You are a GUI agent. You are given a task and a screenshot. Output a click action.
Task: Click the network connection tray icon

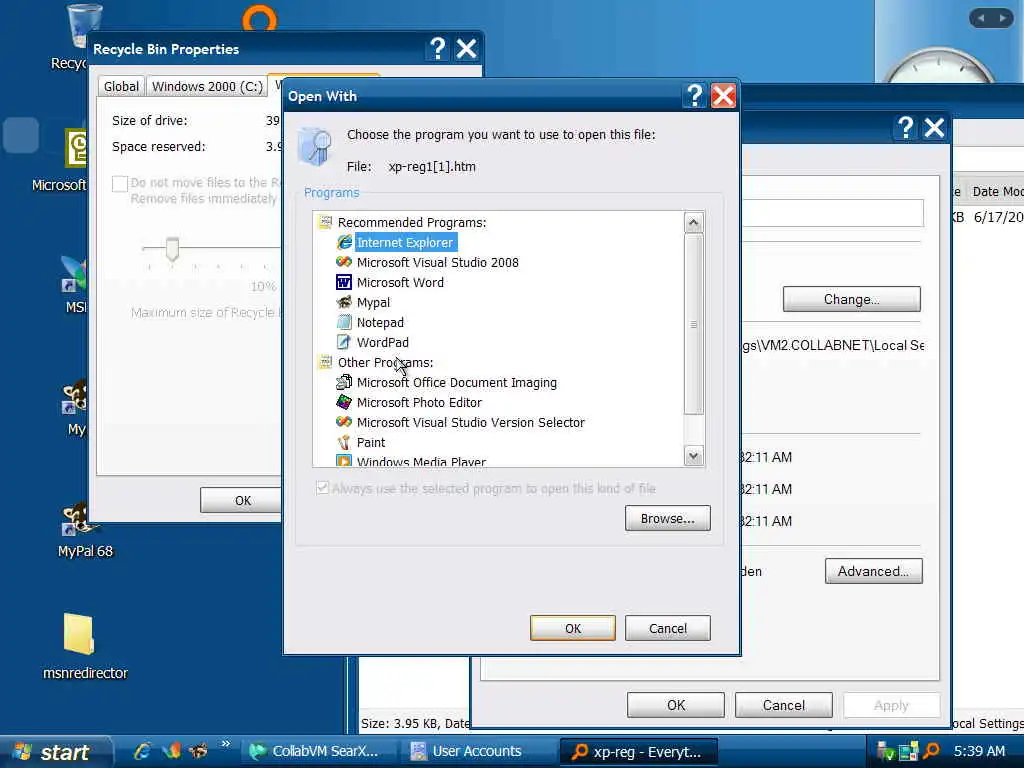tap(908, 751)
